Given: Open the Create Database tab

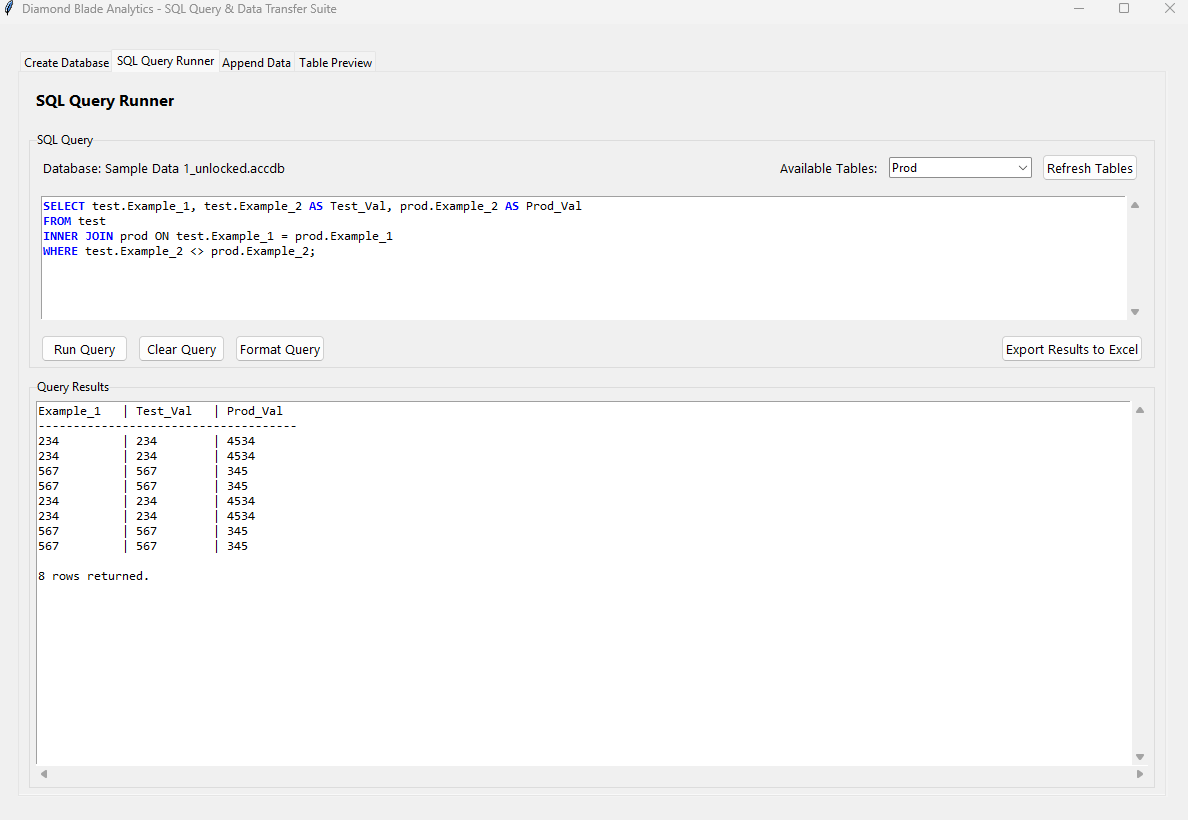Looking at the screenshot, I should (x=67, y=63).
